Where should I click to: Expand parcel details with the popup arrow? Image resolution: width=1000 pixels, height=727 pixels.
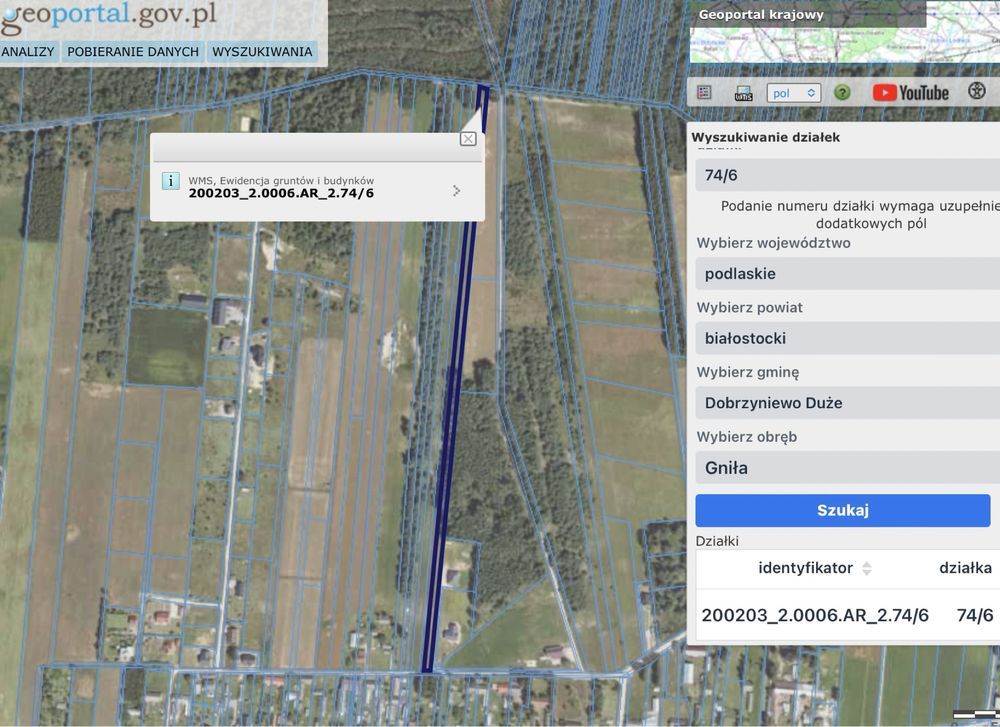pos(457,191)
